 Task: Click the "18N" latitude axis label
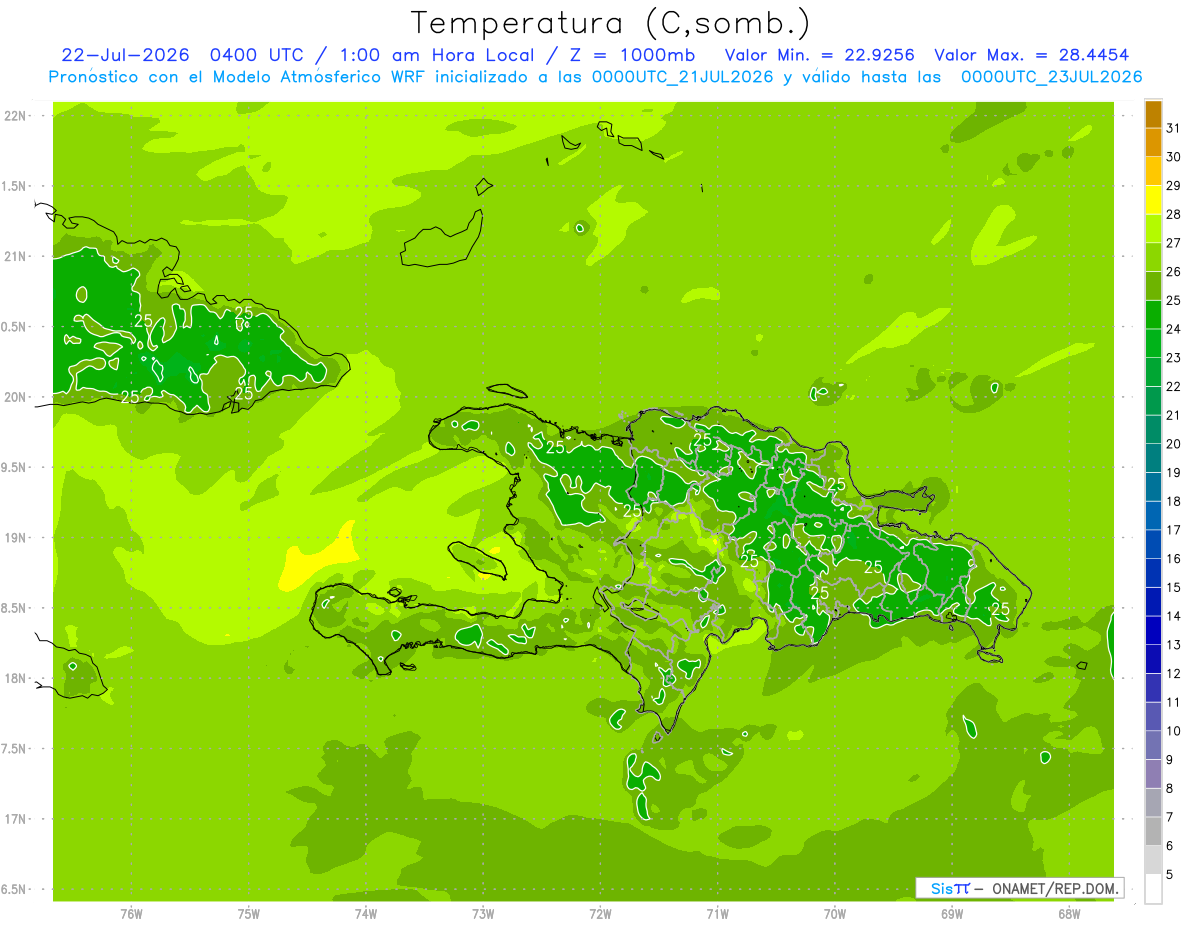(17, 678)
